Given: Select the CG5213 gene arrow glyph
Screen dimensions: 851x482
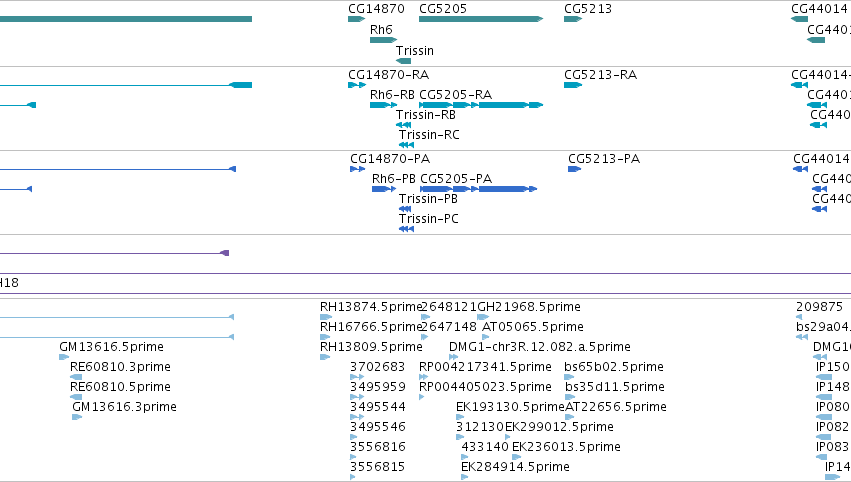Looking at the screenshot, I should (573, 19).
